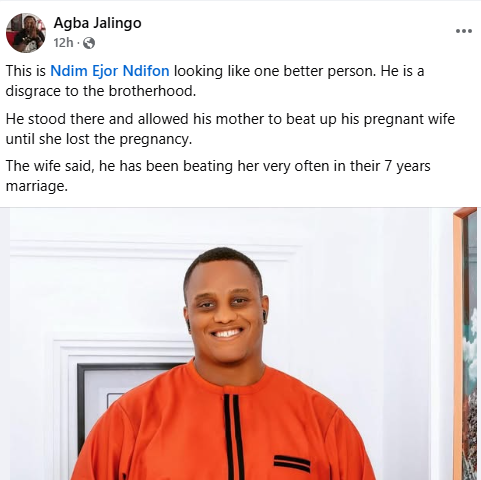Click "This is" at the post start
The height and width of the screenshot is (480, 481).
click(x=26, y=71)
